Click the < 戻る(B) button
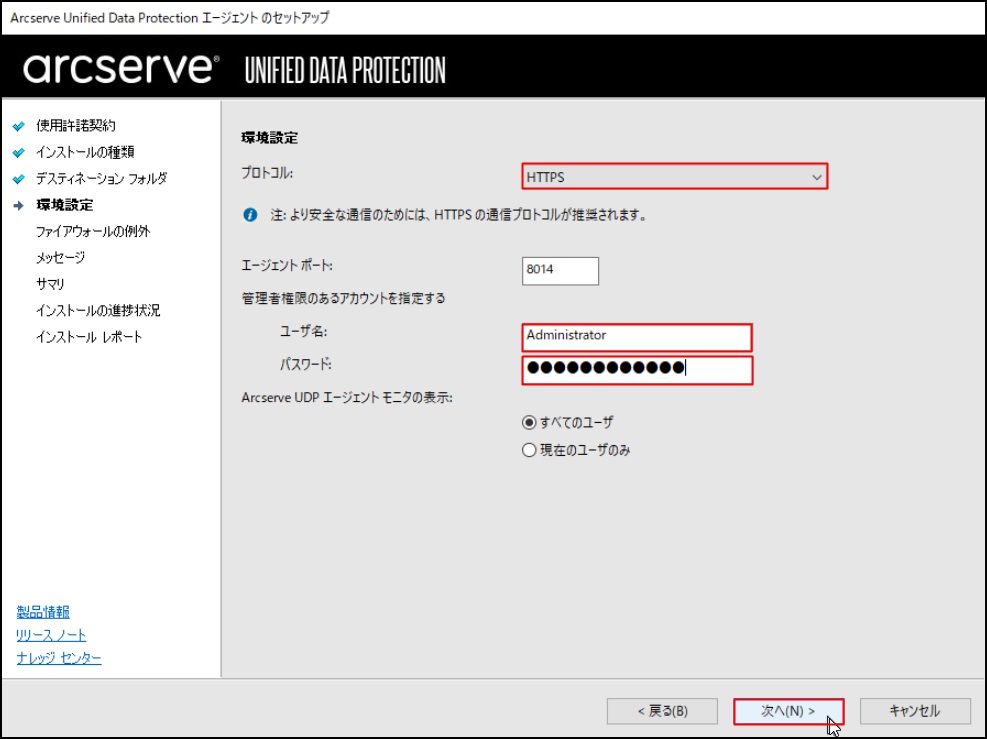The image size is (987, 739). 662,711
